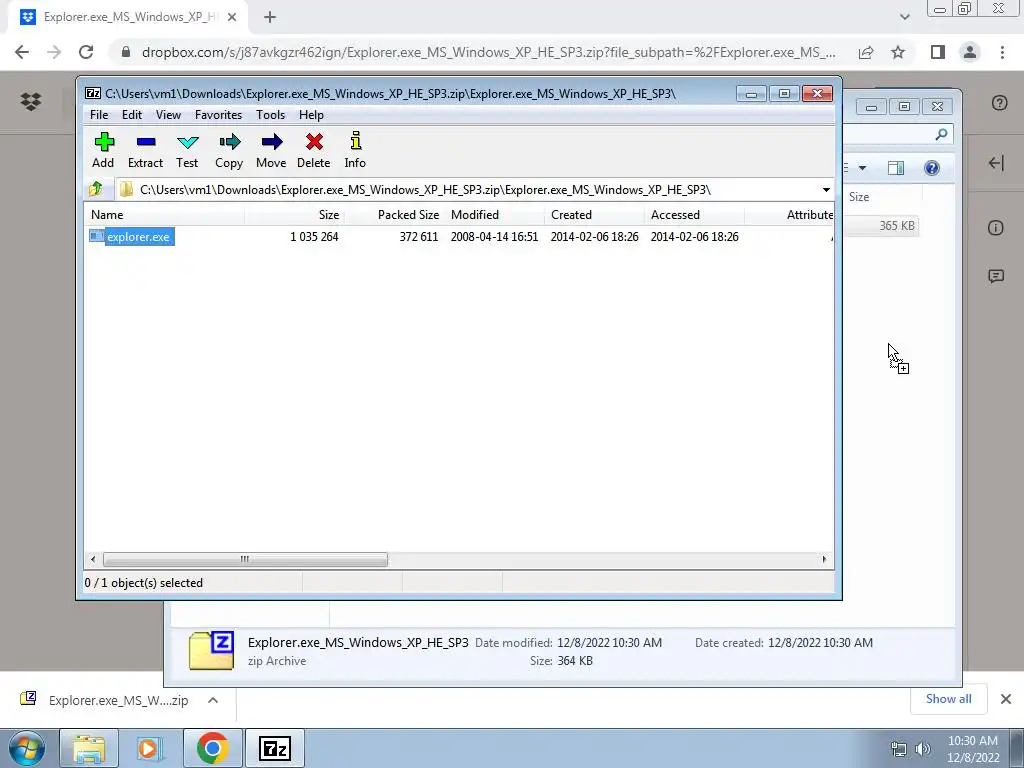Click the search magnifier in Explorer window
The height and width of the screenshot is (768, 1024).
941,135
